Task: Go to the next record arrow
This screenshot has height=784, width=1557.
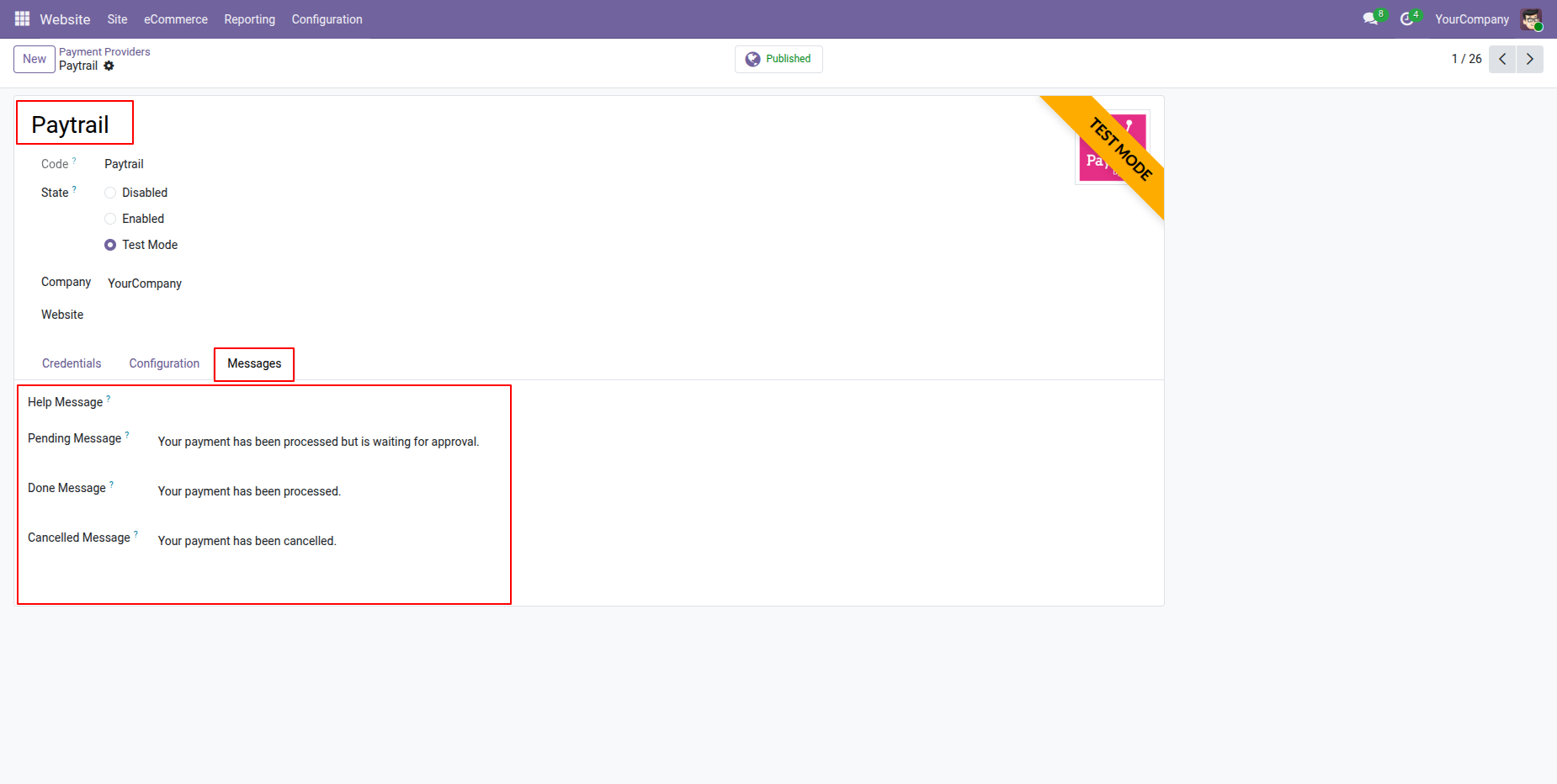Action: (1530, 59)
